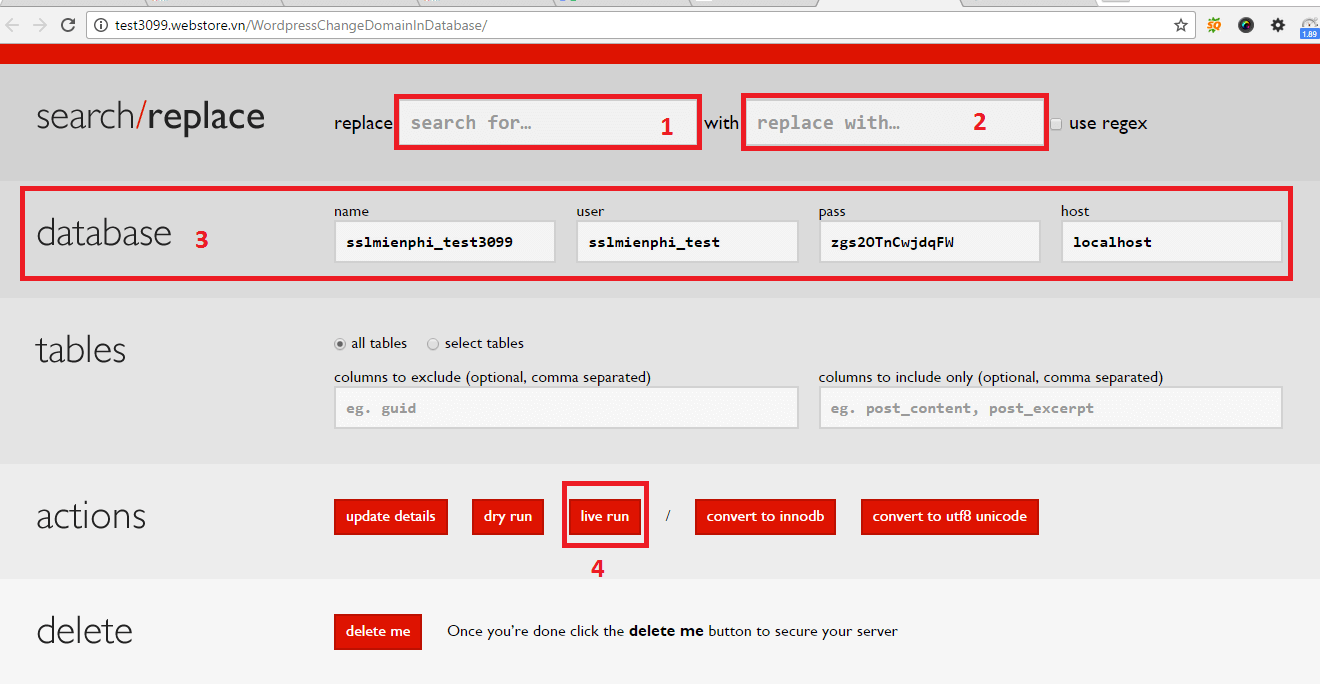
Task: Click the gear extension icon
Action: pyautogui.click(x=1278, y=25)
